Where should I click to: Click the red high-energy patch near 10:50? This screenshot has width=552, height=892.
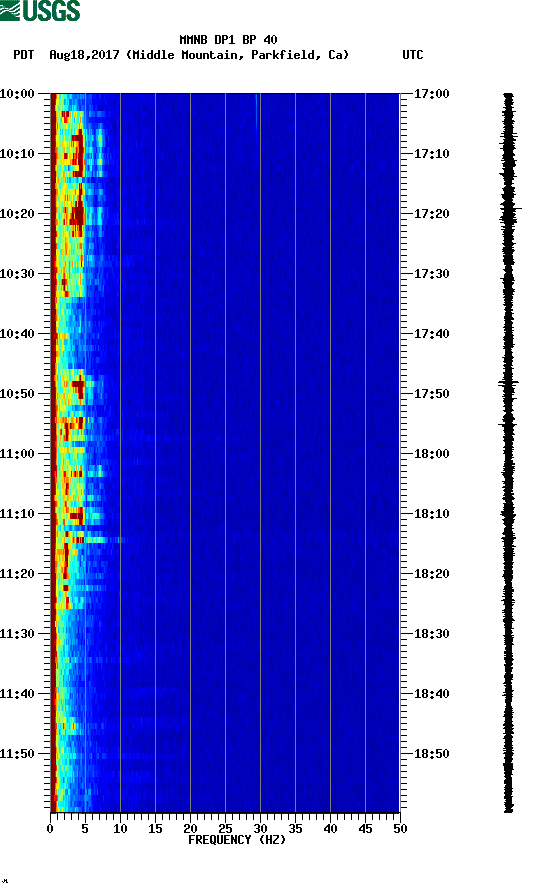point(79,387)
